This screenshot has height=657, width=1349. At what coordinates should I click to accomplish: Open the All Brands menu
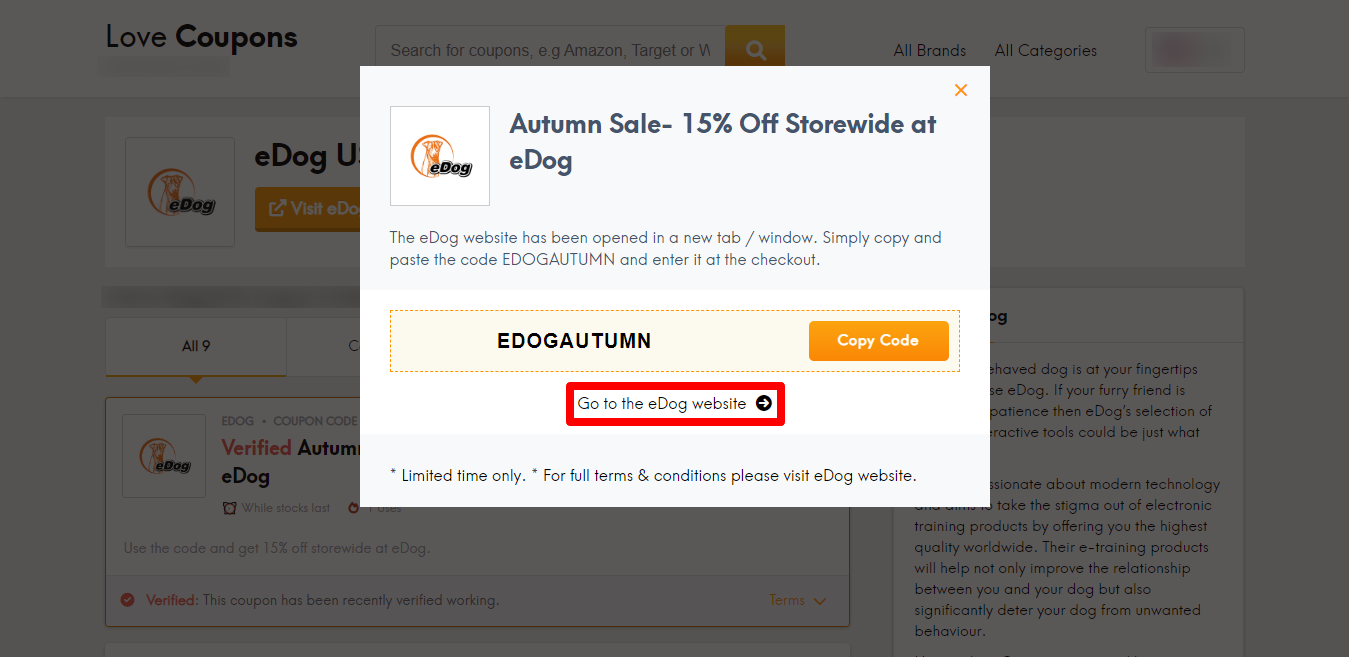coord(928,50)
